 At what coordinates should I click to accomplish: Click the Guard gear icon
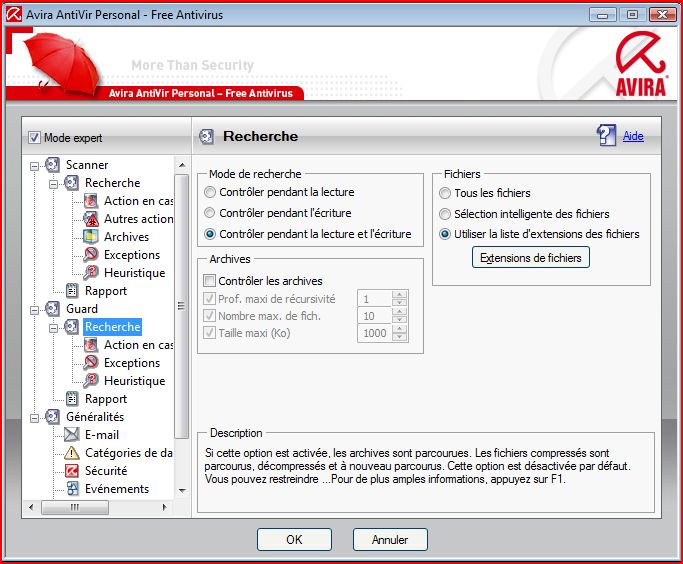52,309
